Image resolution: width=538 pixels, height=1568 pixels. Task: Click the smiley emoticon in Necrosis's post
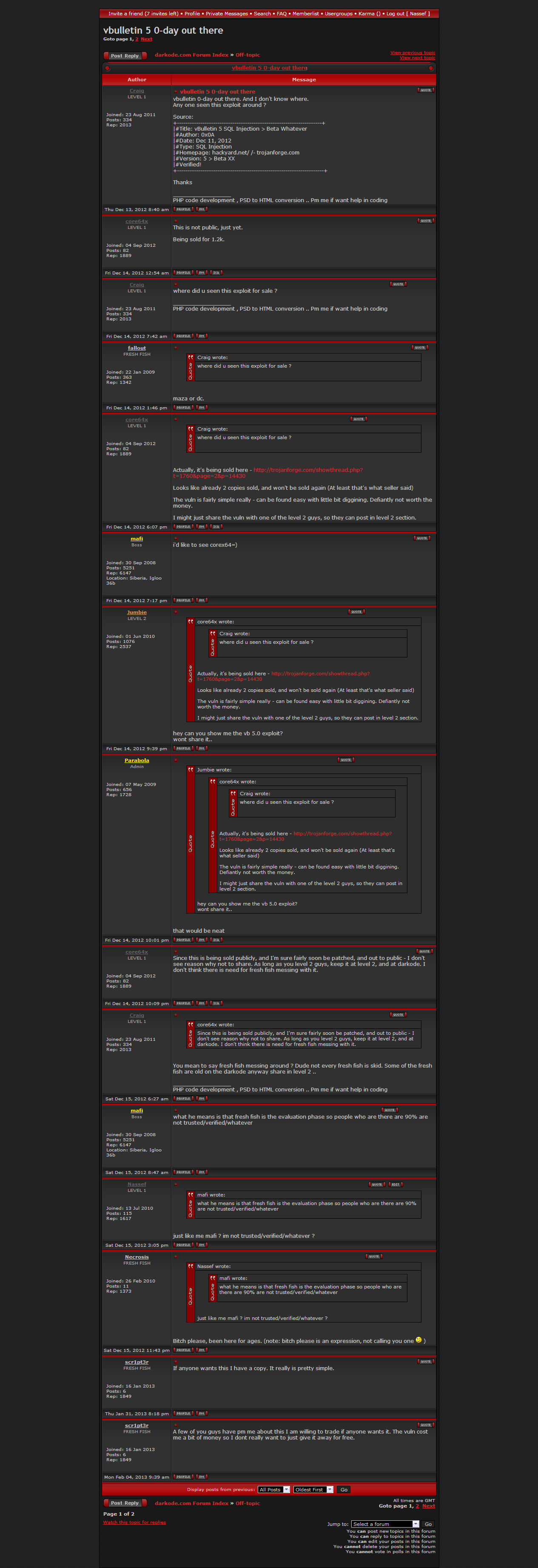[x=418, y=1340]
